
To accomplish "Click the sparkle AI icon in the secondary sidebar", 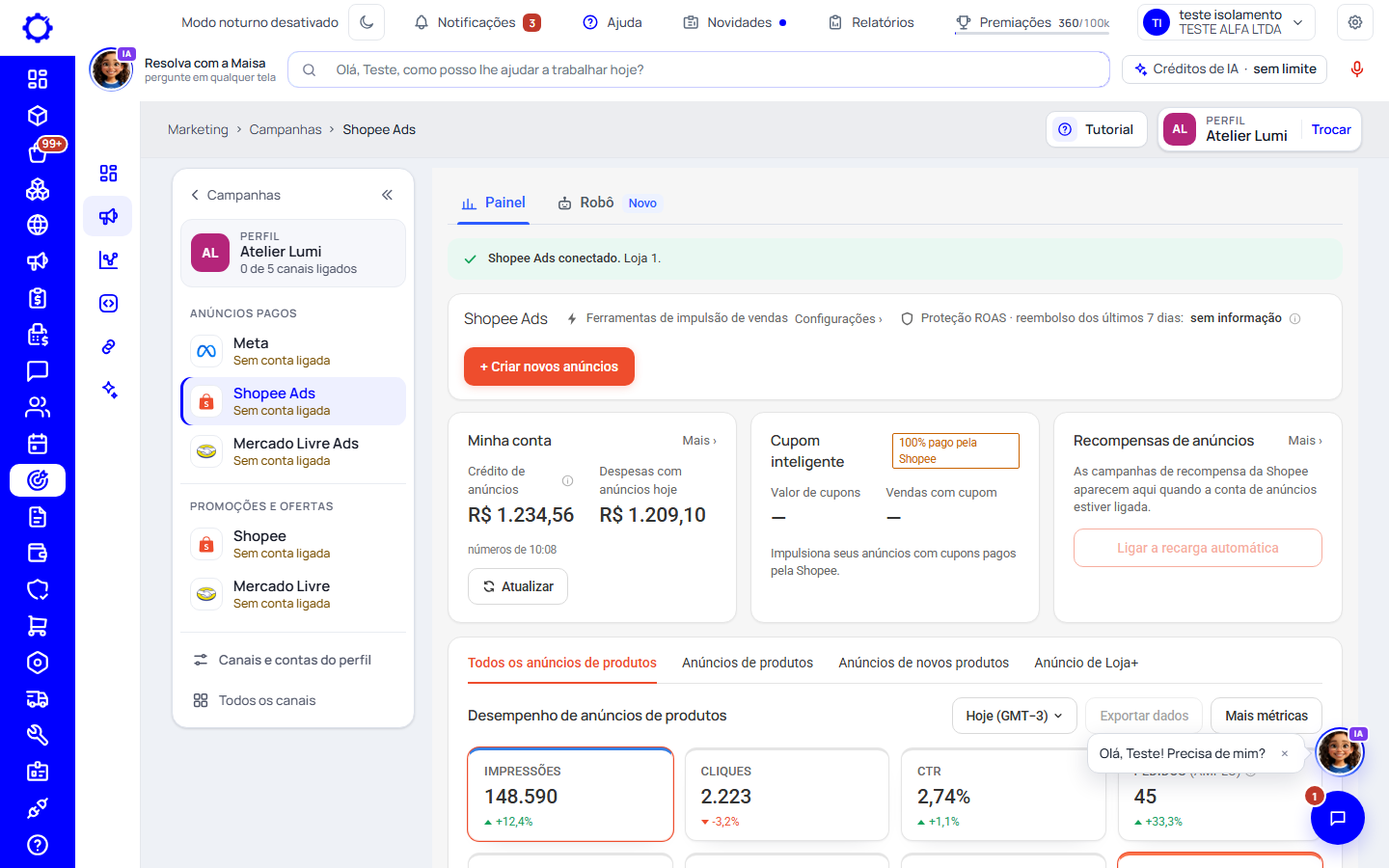I will click(x=108, y=390).
